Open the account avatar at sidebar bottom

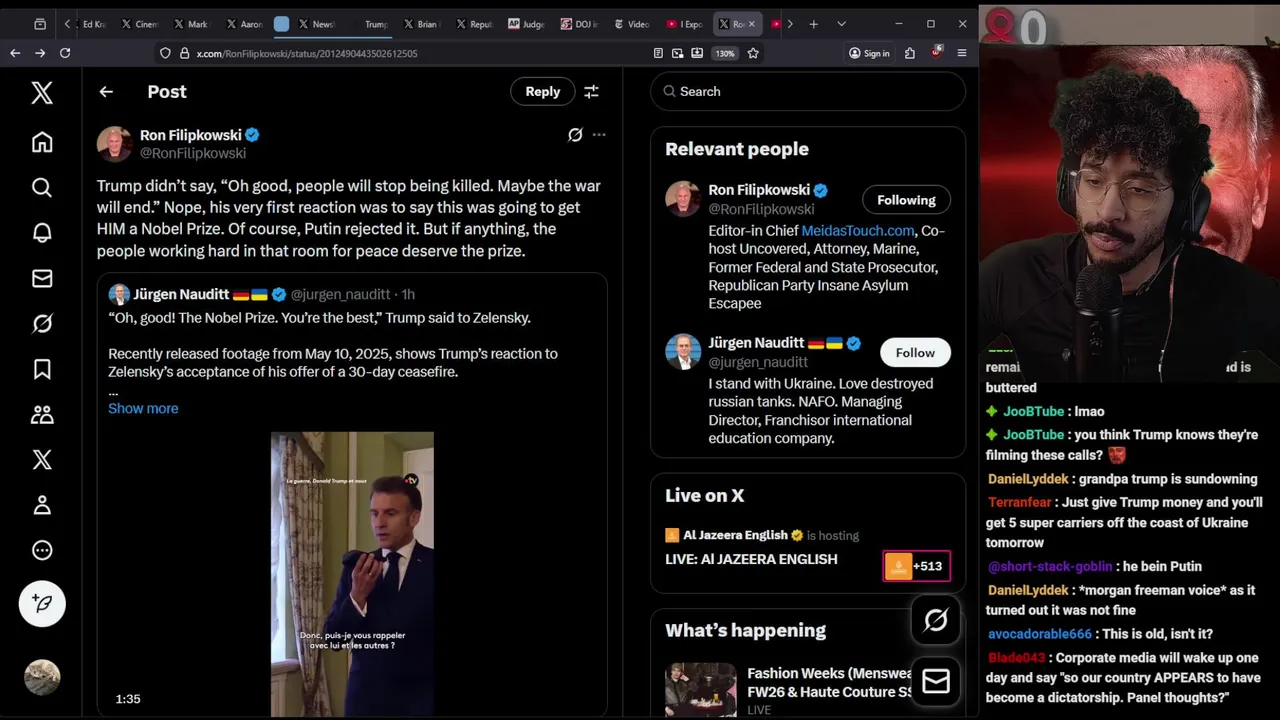pos(42,677)
